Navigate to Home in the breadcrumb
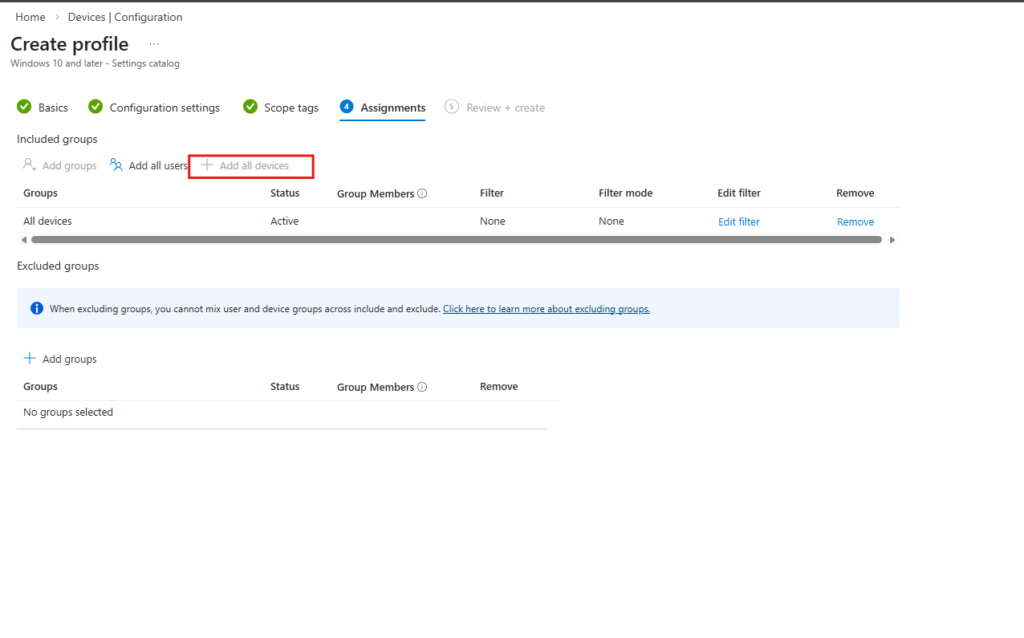 pos(30,17)
